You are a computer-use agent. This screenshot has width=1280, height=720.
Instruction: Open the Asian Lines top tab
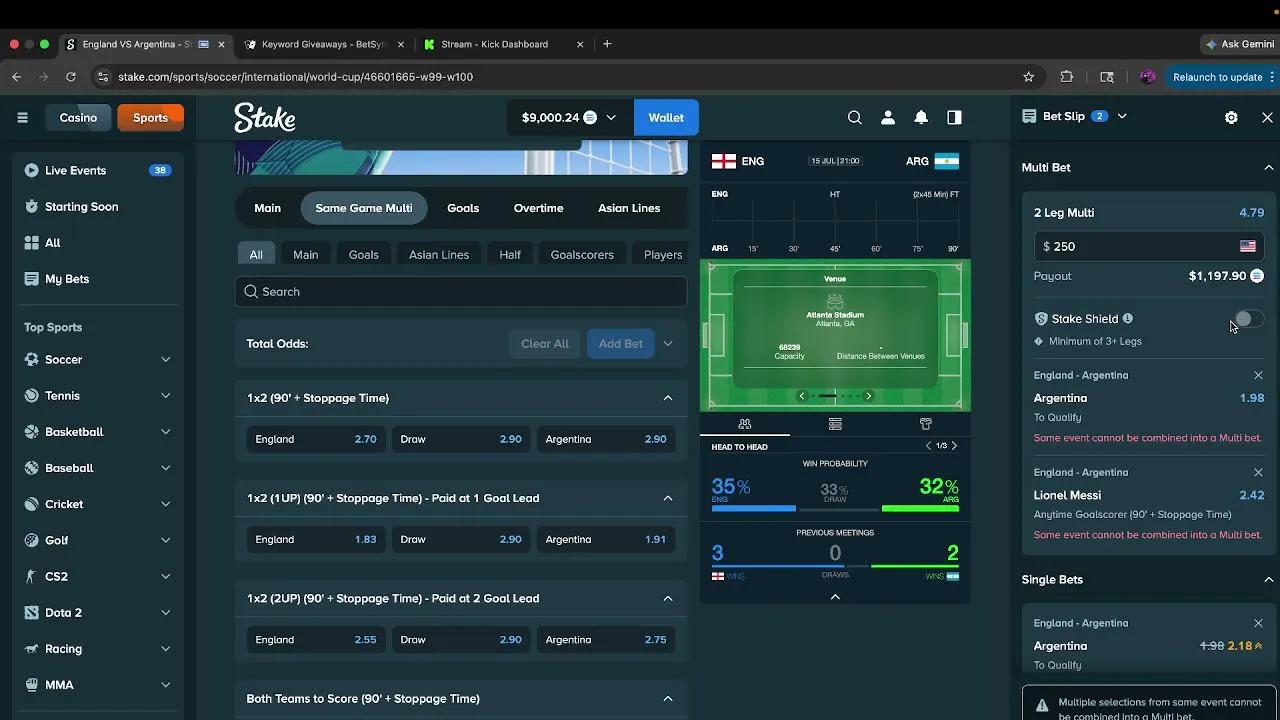[629, 208]
